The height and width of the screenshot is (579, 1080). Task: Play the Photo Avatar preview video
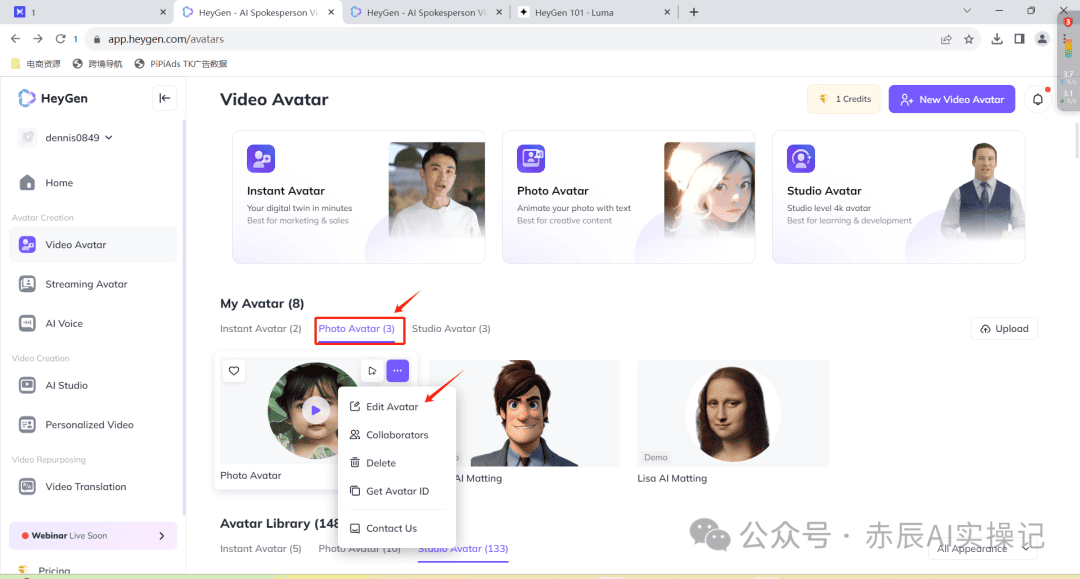click(317, 410)
